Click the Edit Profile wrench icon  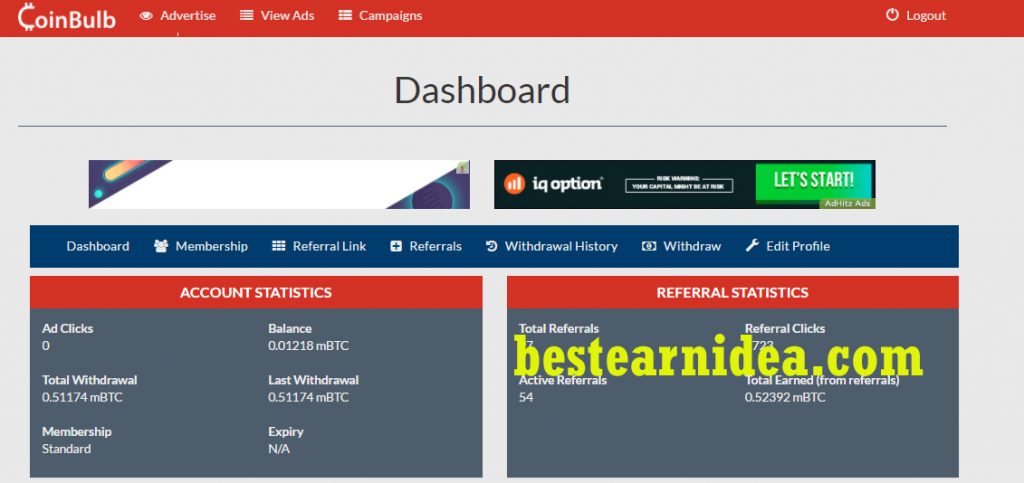pyautogui.click(x=752, y=246)
